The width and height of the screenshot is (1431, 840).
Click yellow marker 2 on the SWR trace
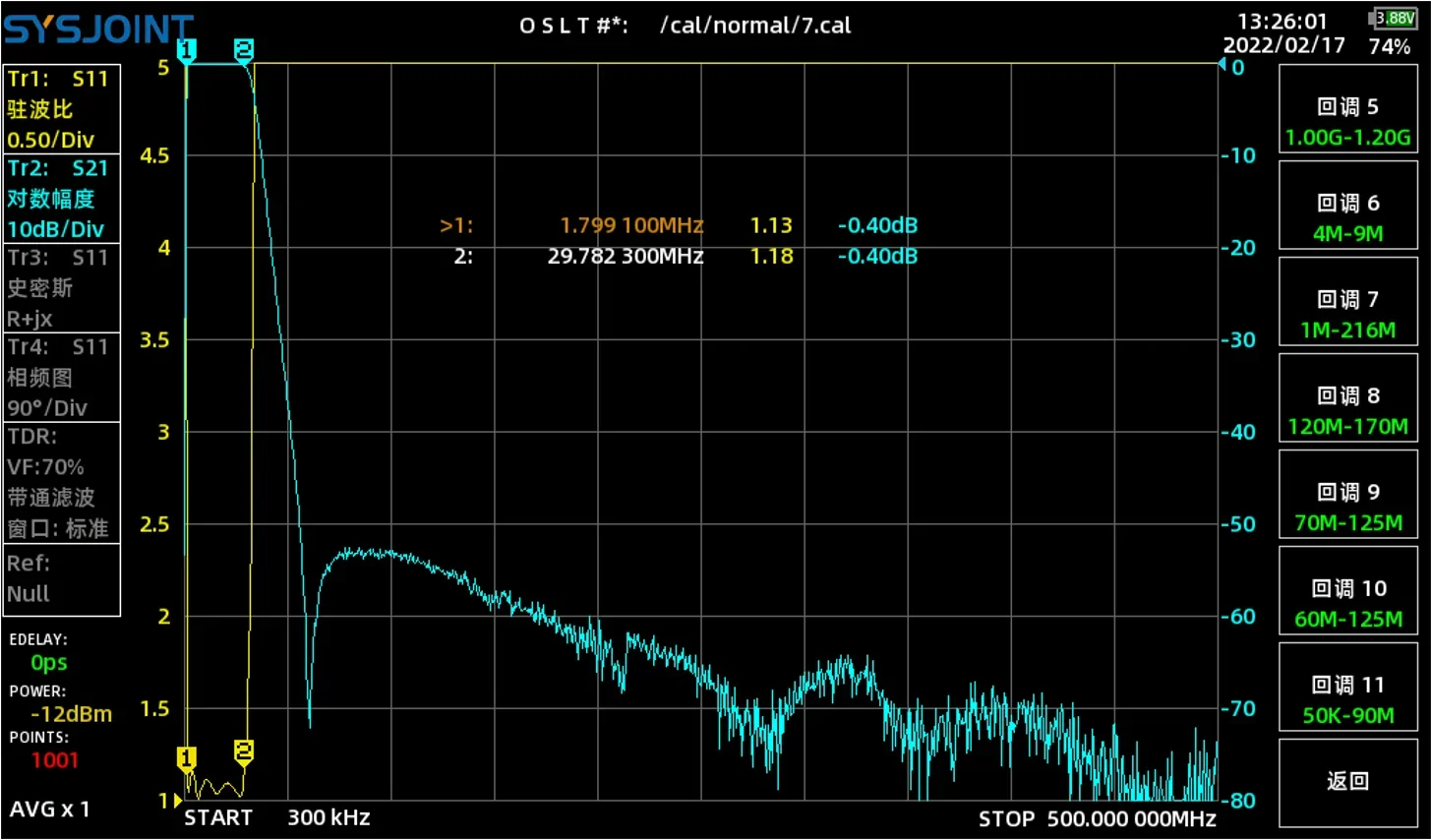point(244,751)
